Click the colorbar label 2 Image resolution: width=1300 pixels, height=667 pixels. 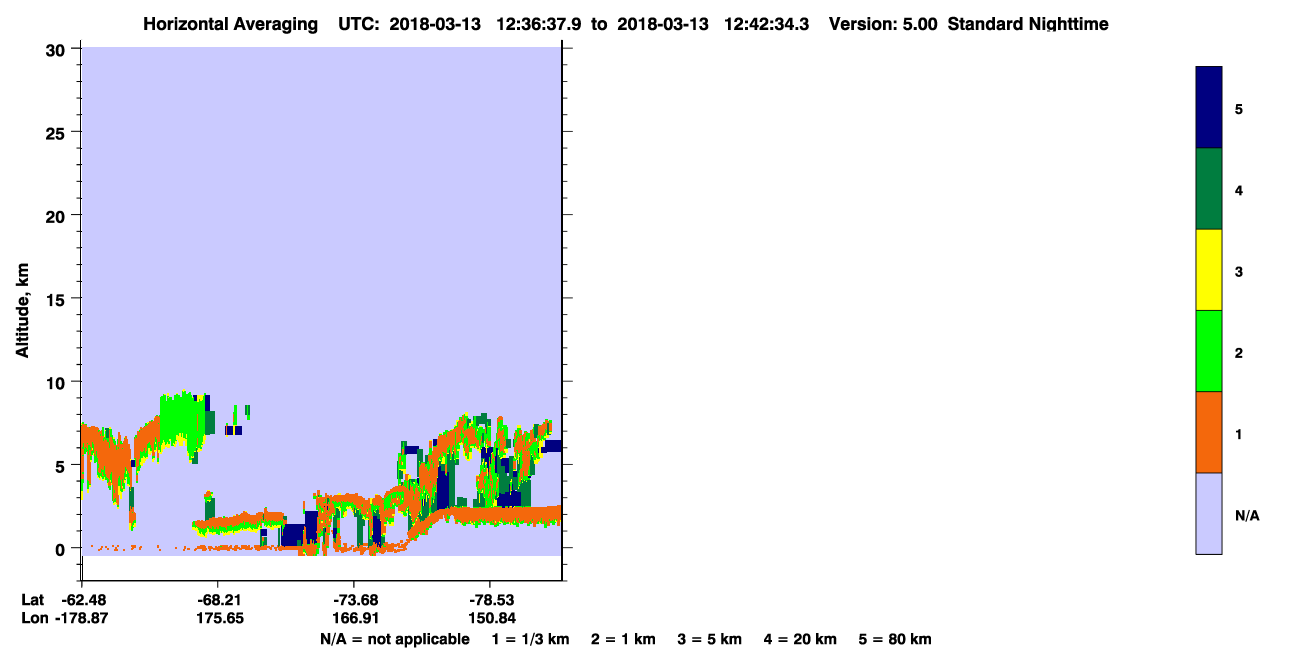click(1239, 352)
